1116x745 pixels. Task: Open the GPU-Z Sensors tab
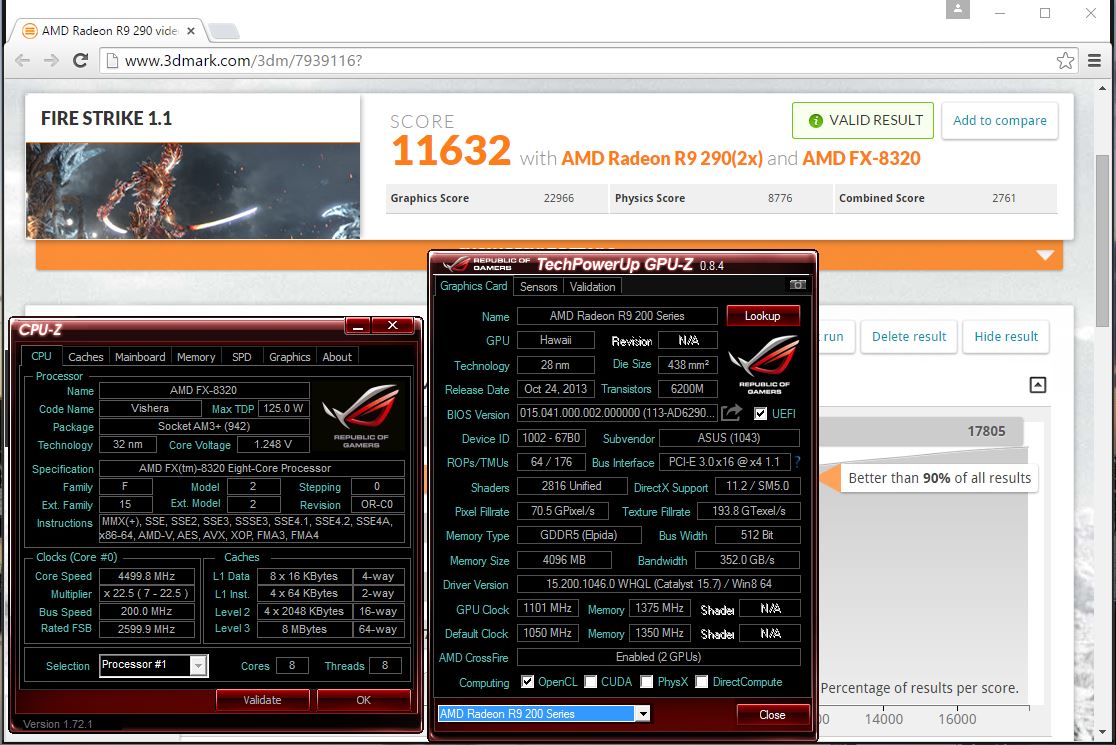coord(539,286)
